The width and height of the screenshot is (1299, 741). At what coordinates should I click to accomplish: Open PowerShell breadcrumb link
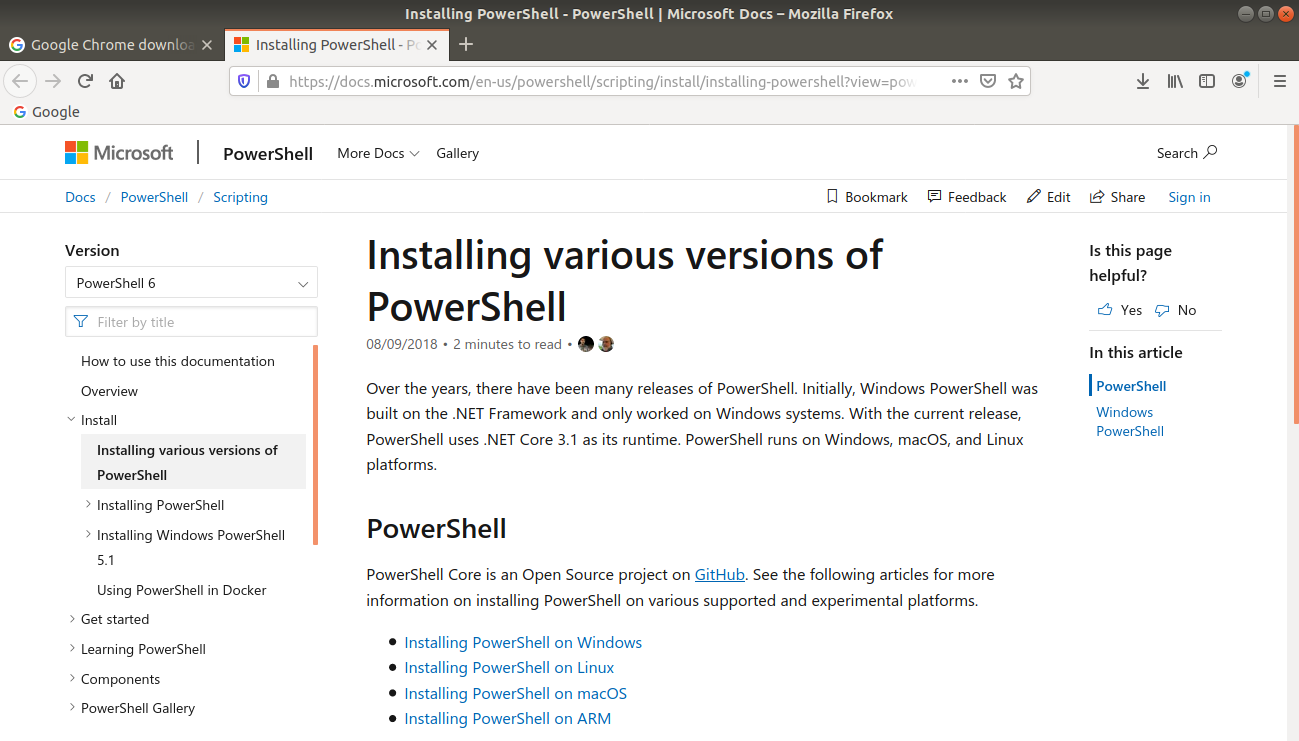(x=154, y=197)
